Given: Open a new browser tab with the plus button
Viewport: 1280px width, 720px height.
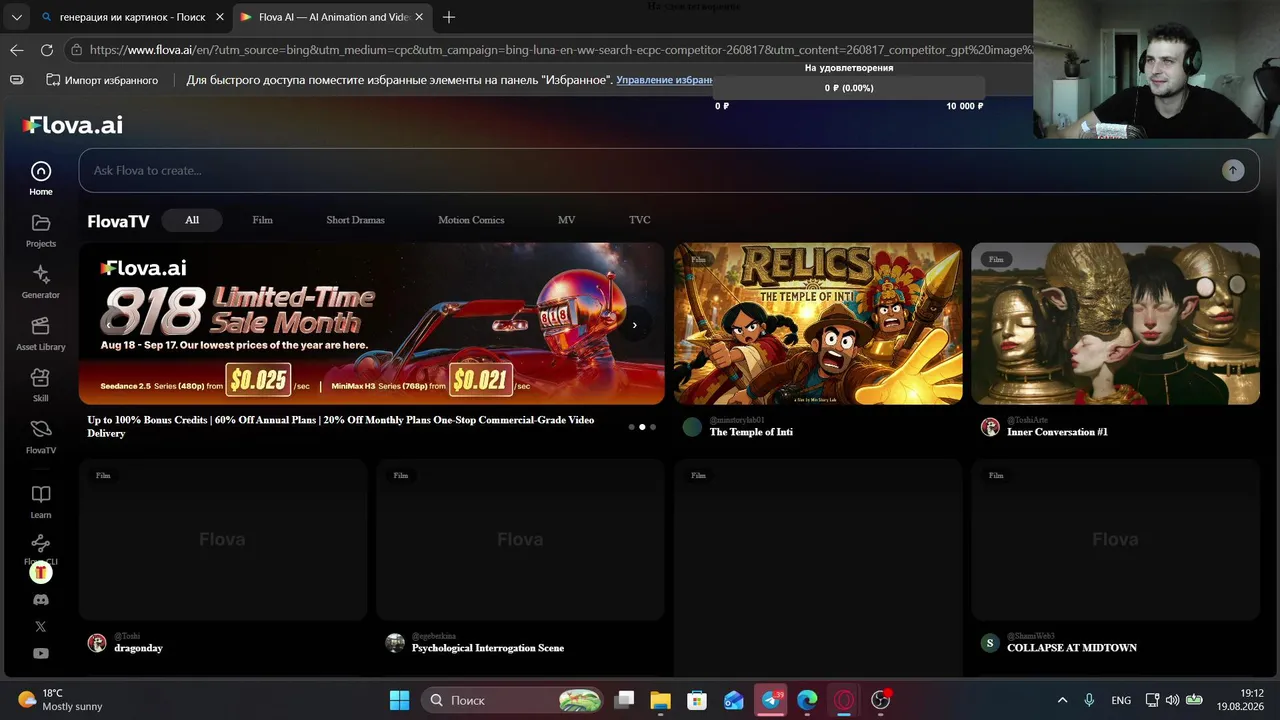Looking at the screenshot, I should [449, 17].
